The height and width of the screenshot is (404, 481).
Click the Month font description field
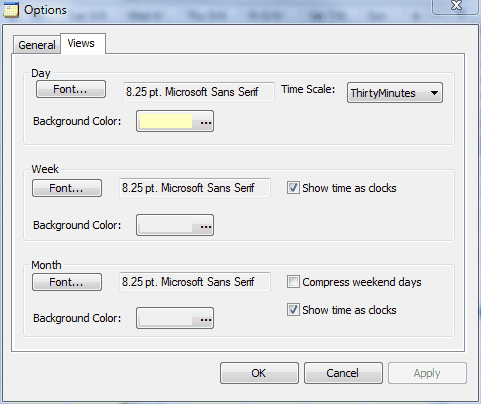[195, 282]
